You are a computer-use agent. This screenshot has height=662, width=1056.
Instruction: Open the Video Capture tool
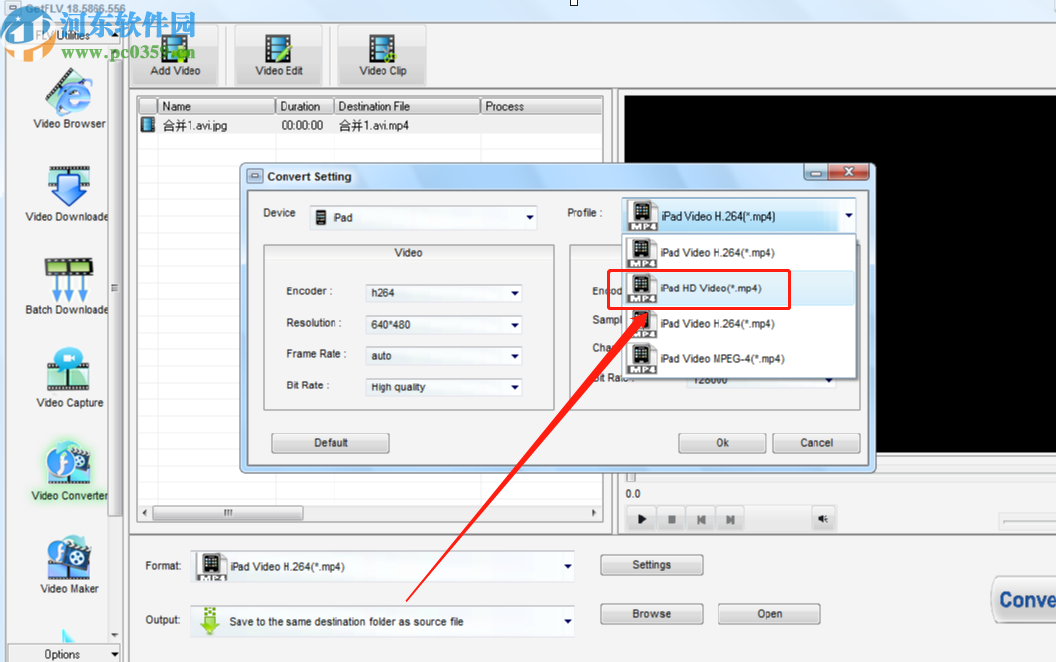click(69, 378)
